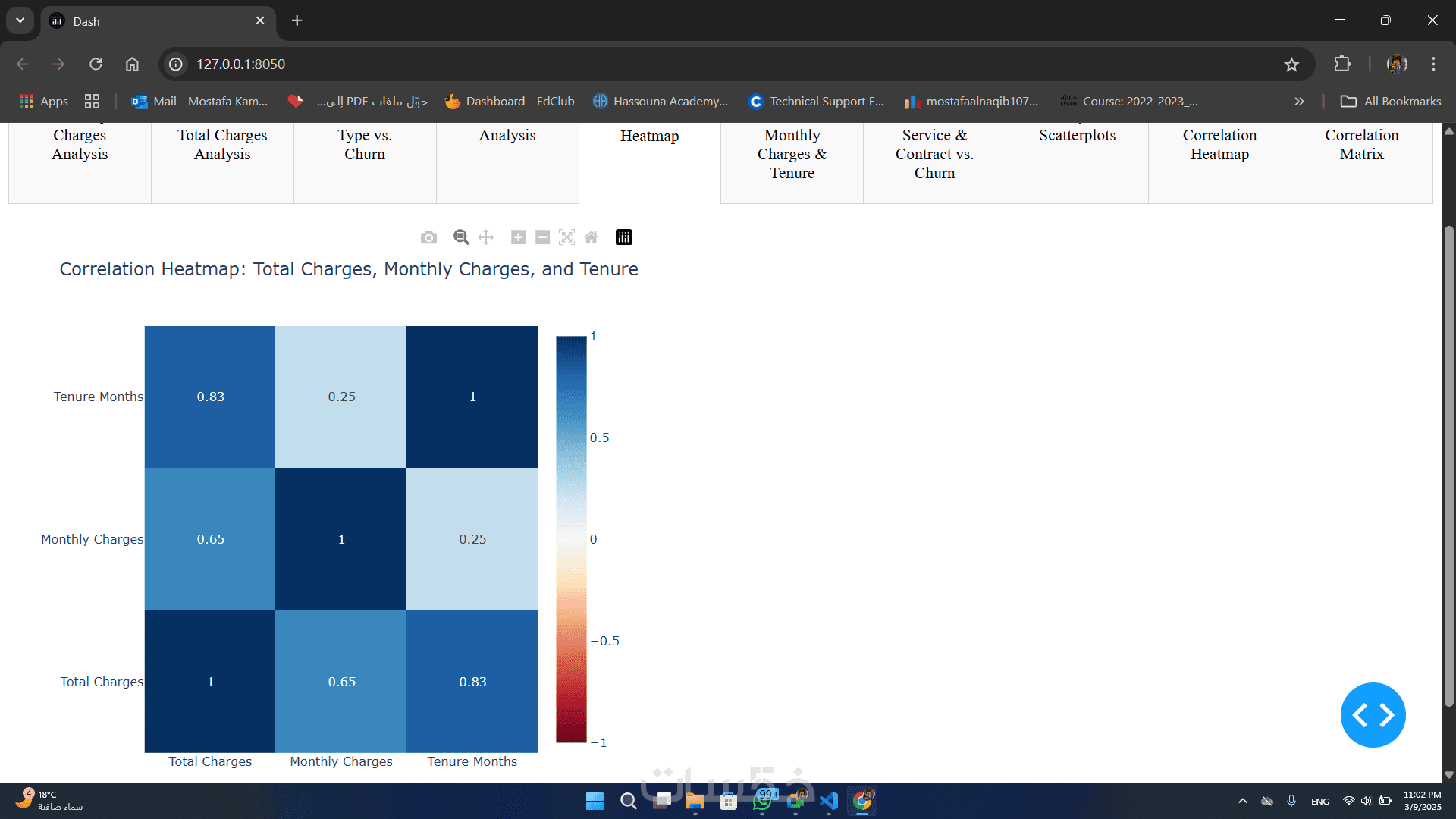The width and height of the screenshot is (1456, 819).
Task: Select the Zoom tool in modebar
Action: tap(461, 237)
